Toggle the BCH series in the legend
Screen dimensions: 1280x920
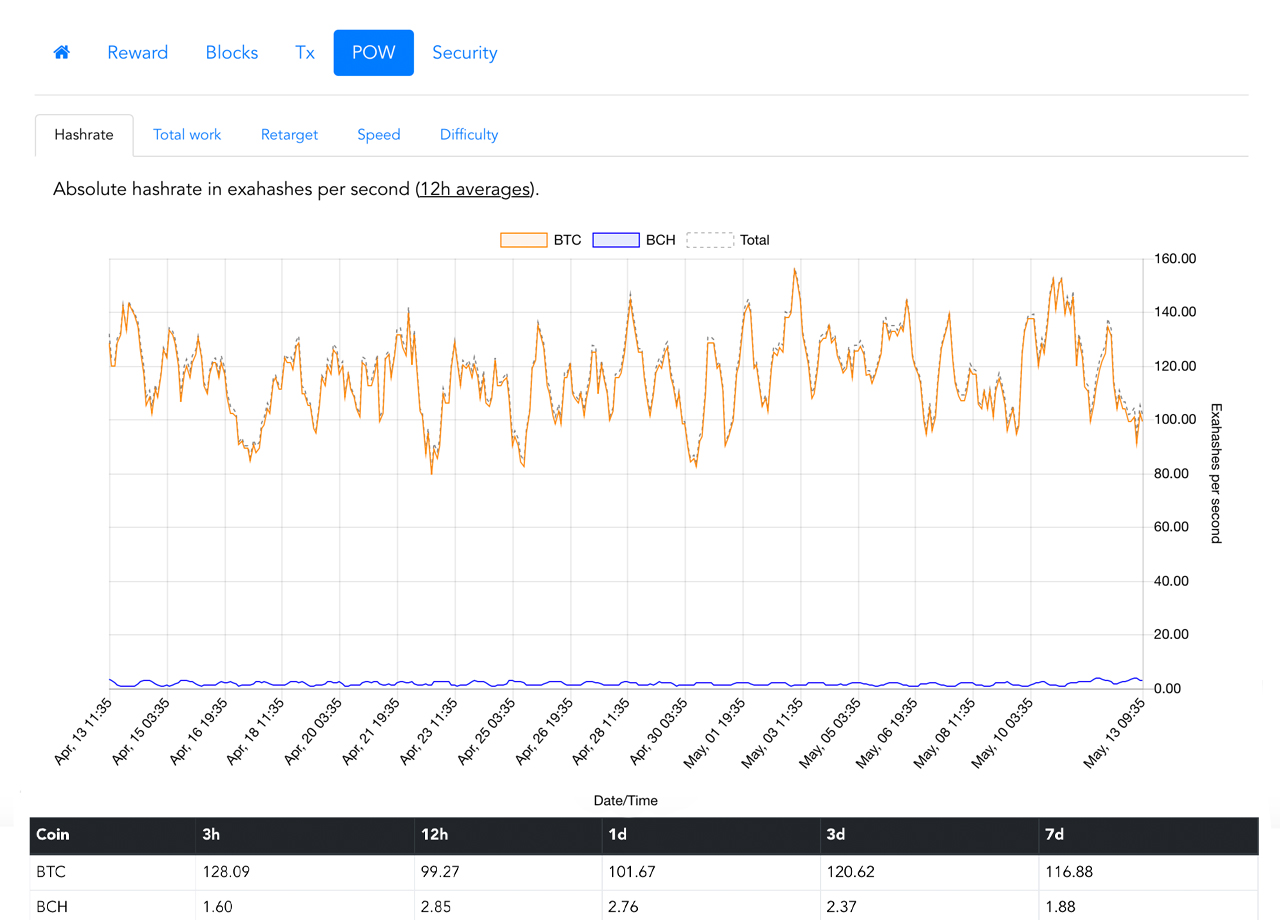[634, 240]
